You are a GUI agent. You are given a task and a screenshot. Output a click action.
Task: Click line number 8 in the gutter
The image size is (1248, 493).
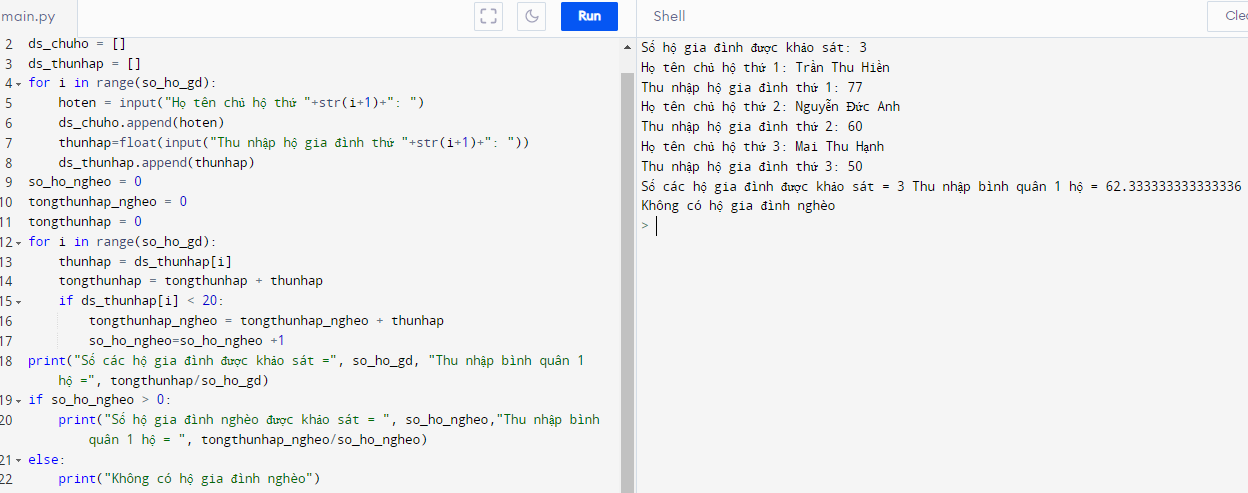click(x=8, y=162)
